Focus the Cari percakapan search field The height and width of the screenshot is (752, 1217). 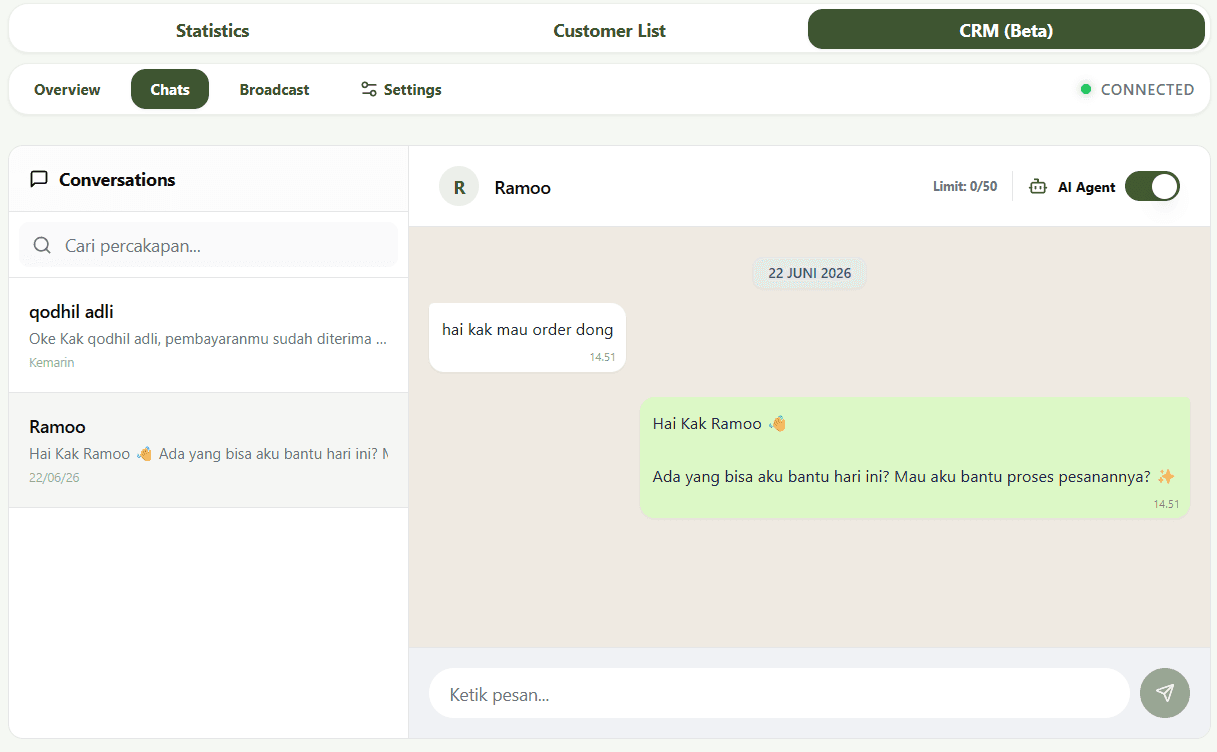click(208, 245)
